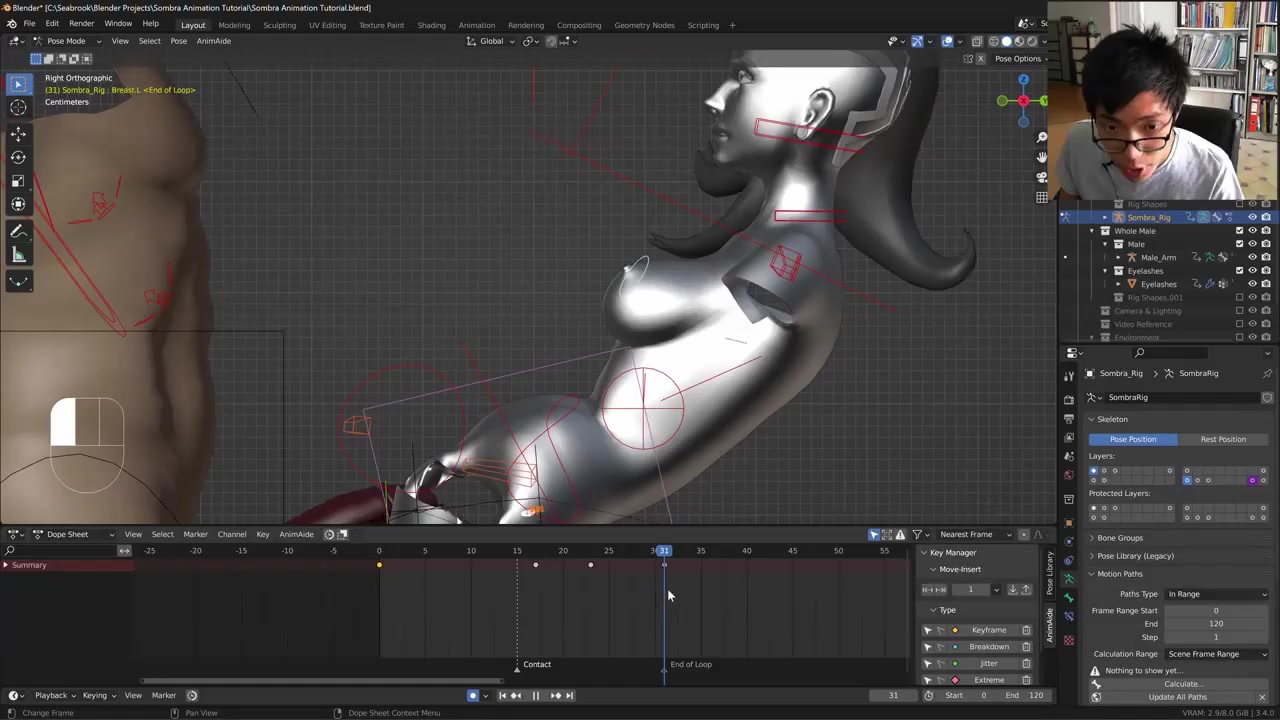Open the Pose menu in viewport header
The image size is (1280, 720).
pyautogui.click(x=178, y=41)
